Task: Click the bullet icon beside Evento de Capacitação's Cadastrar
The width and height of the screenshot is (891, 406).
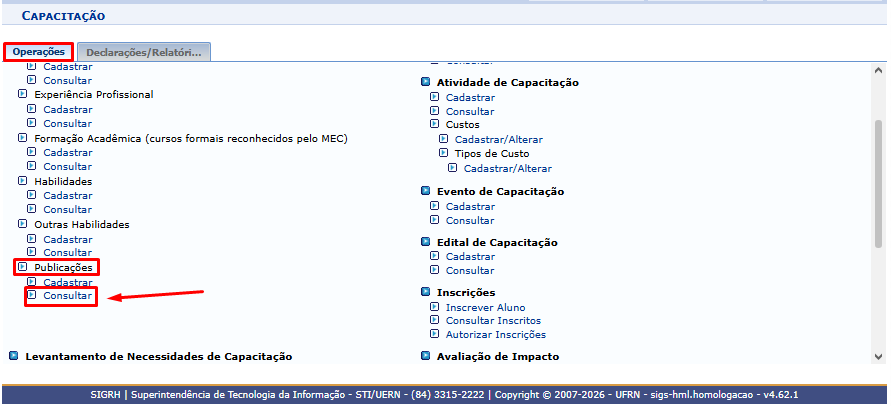Action: [434, 205]
